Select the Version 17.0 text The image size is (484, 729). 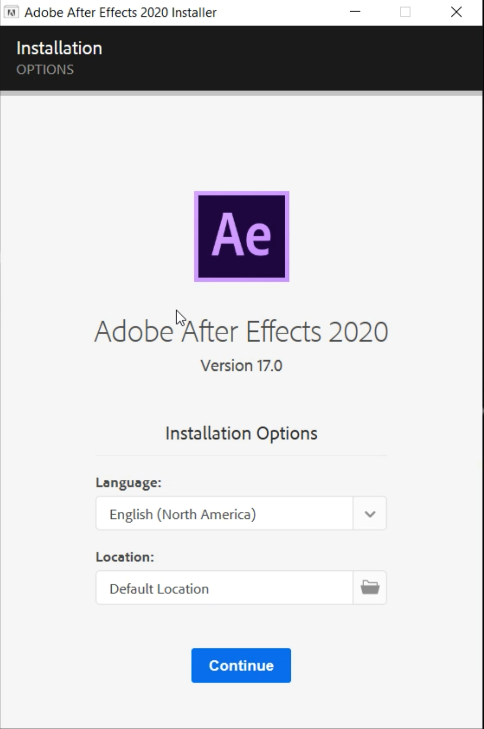tap(241, 365)
